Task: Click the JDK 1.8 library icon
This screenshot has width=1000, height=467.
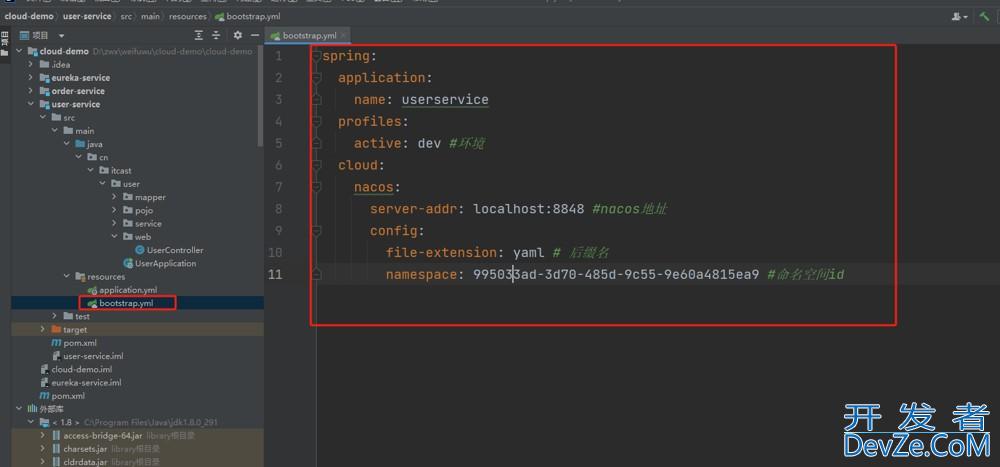Action: tap(44, 422)
